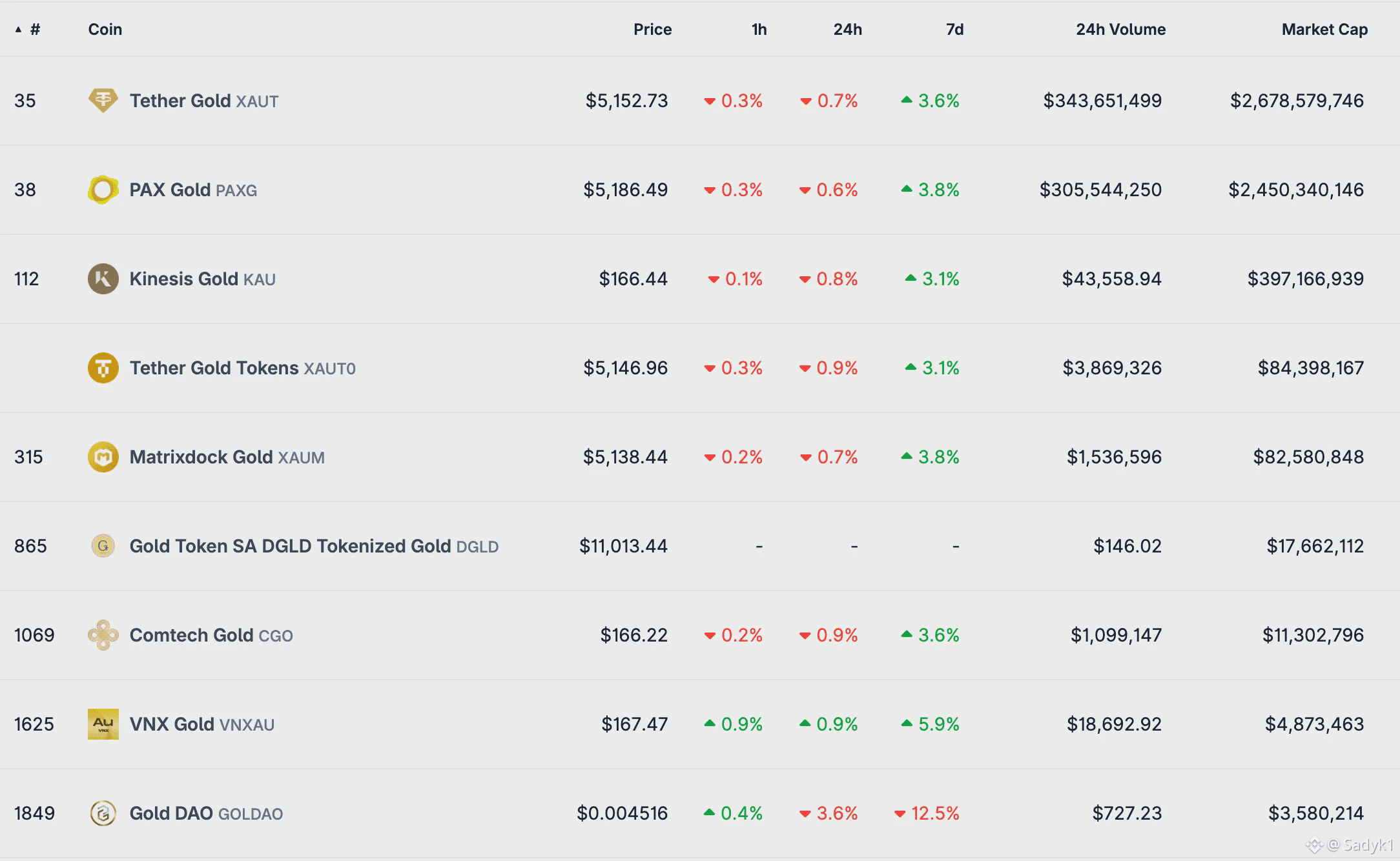The image size is (1400, 861).
Task: Open the VNX Gold VNXAU link
Action: coord(172,724)
